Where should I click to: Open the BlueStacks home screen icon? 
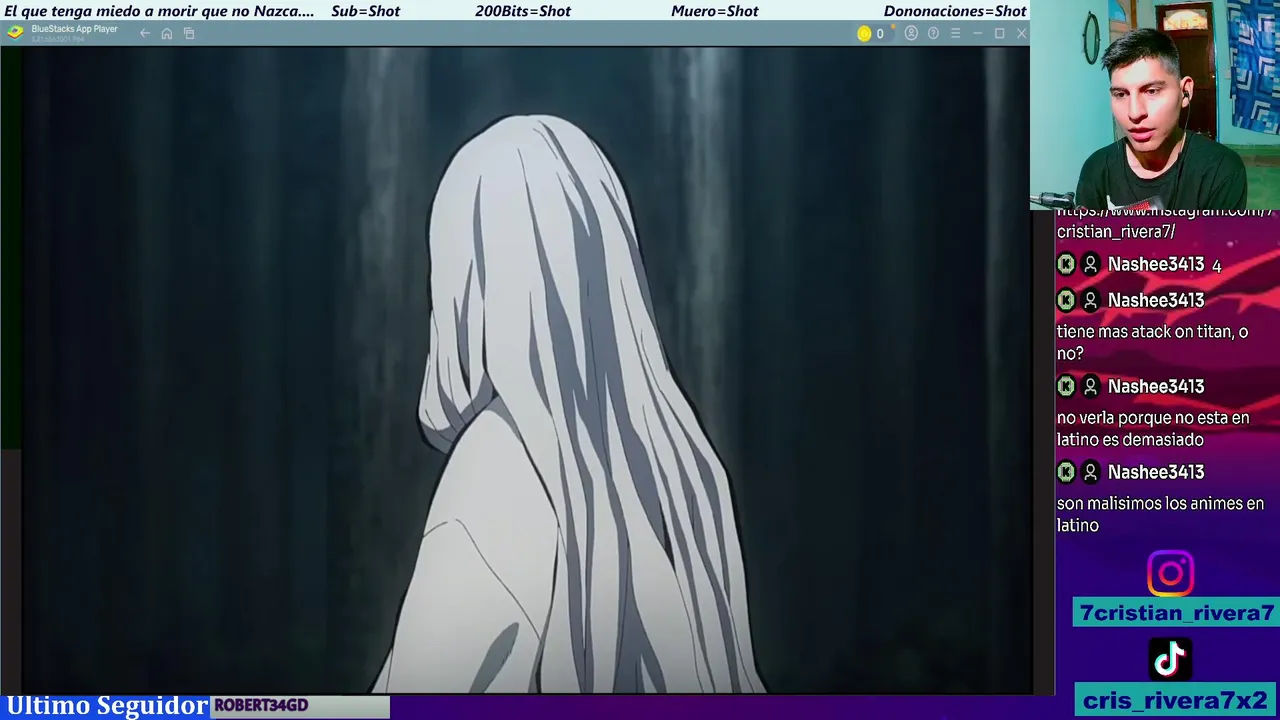point(167,34)
